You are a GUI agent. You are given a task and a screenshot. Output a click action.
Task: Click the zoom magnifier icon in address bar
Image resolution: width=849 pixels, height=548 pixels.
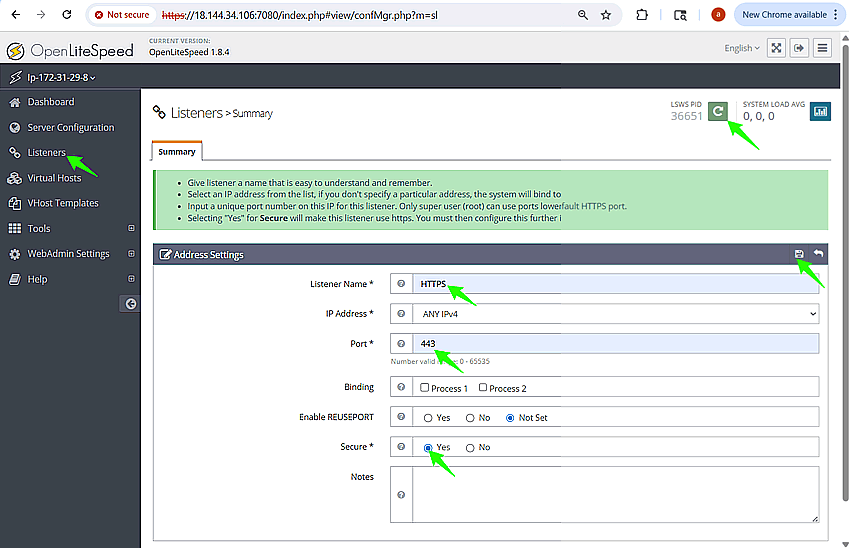coord(583,15)
